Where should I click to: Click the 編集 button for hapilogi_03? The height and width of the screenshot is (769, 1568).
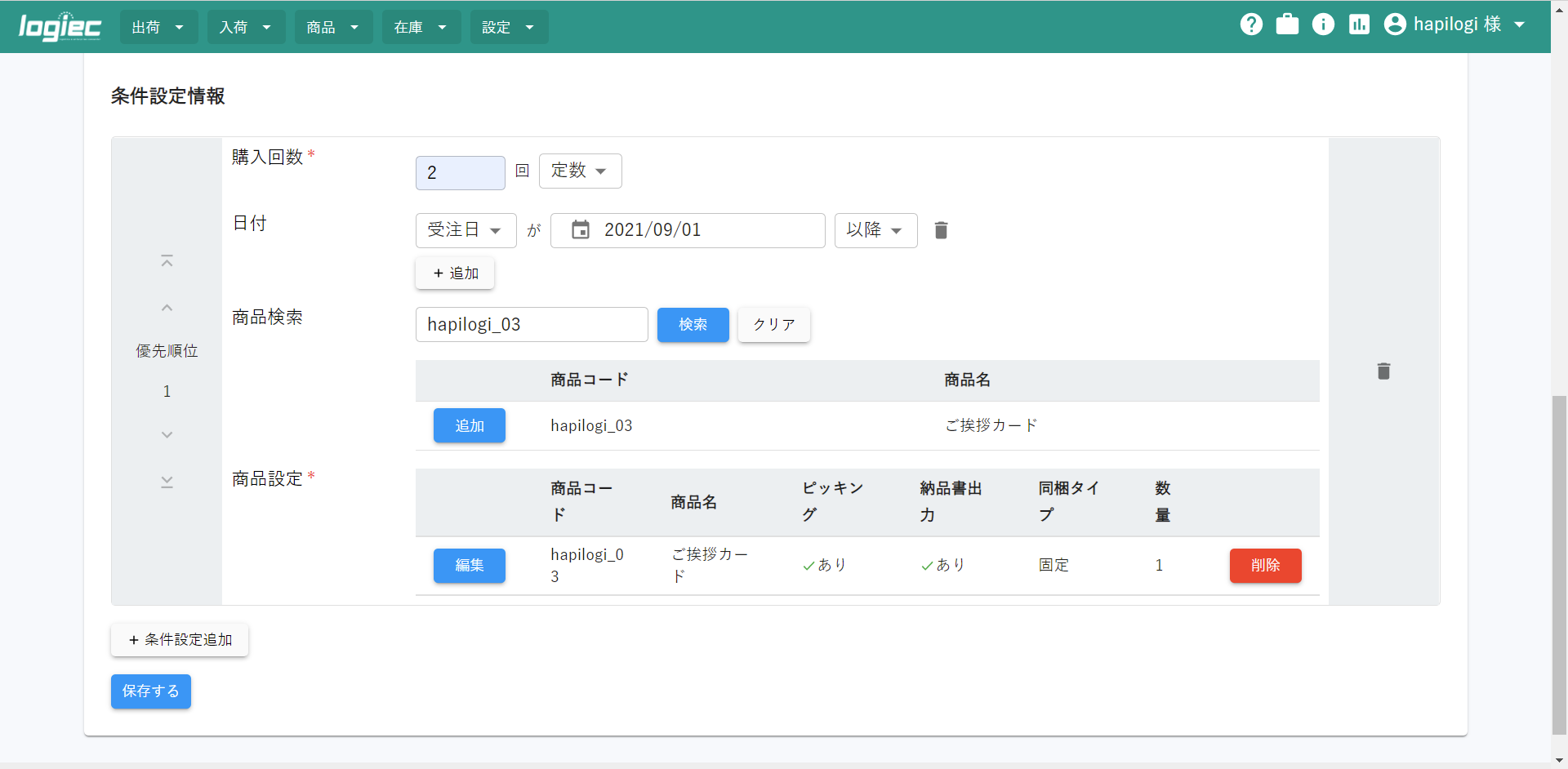pos(469,565)
